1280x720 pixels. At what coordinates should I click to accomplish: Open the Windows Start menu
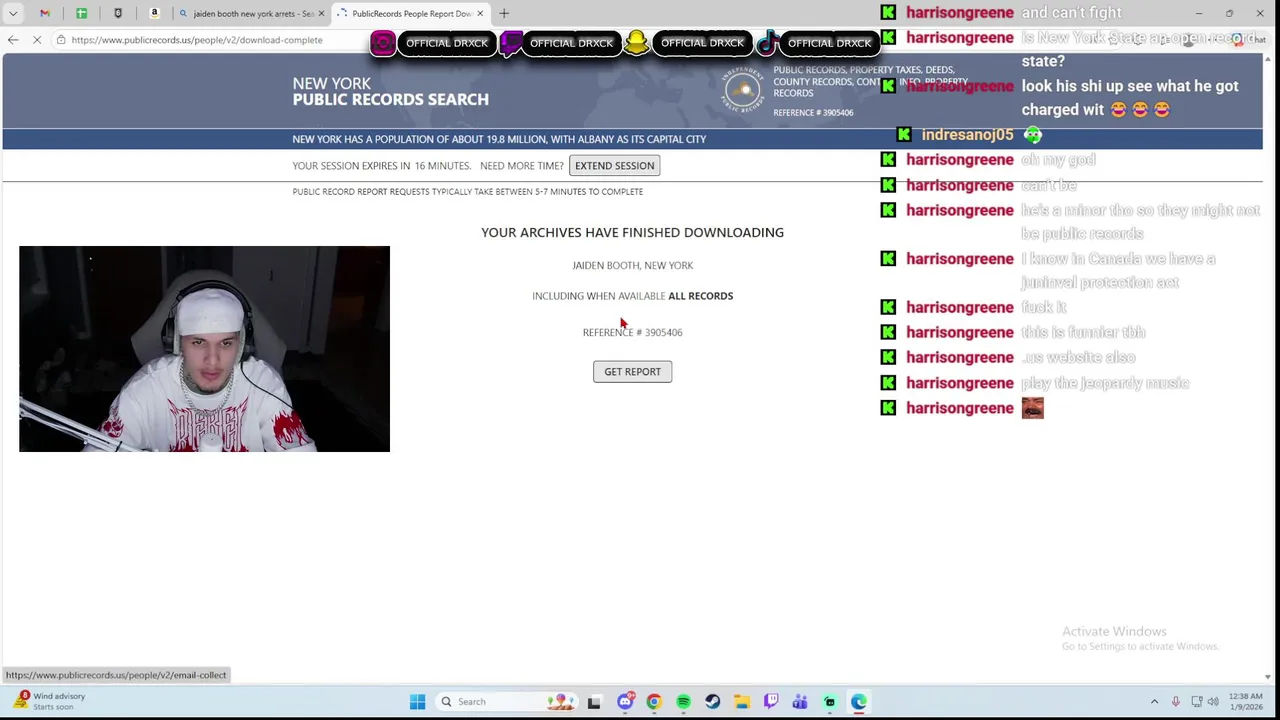pyautogui.click(x=417, y=702)
